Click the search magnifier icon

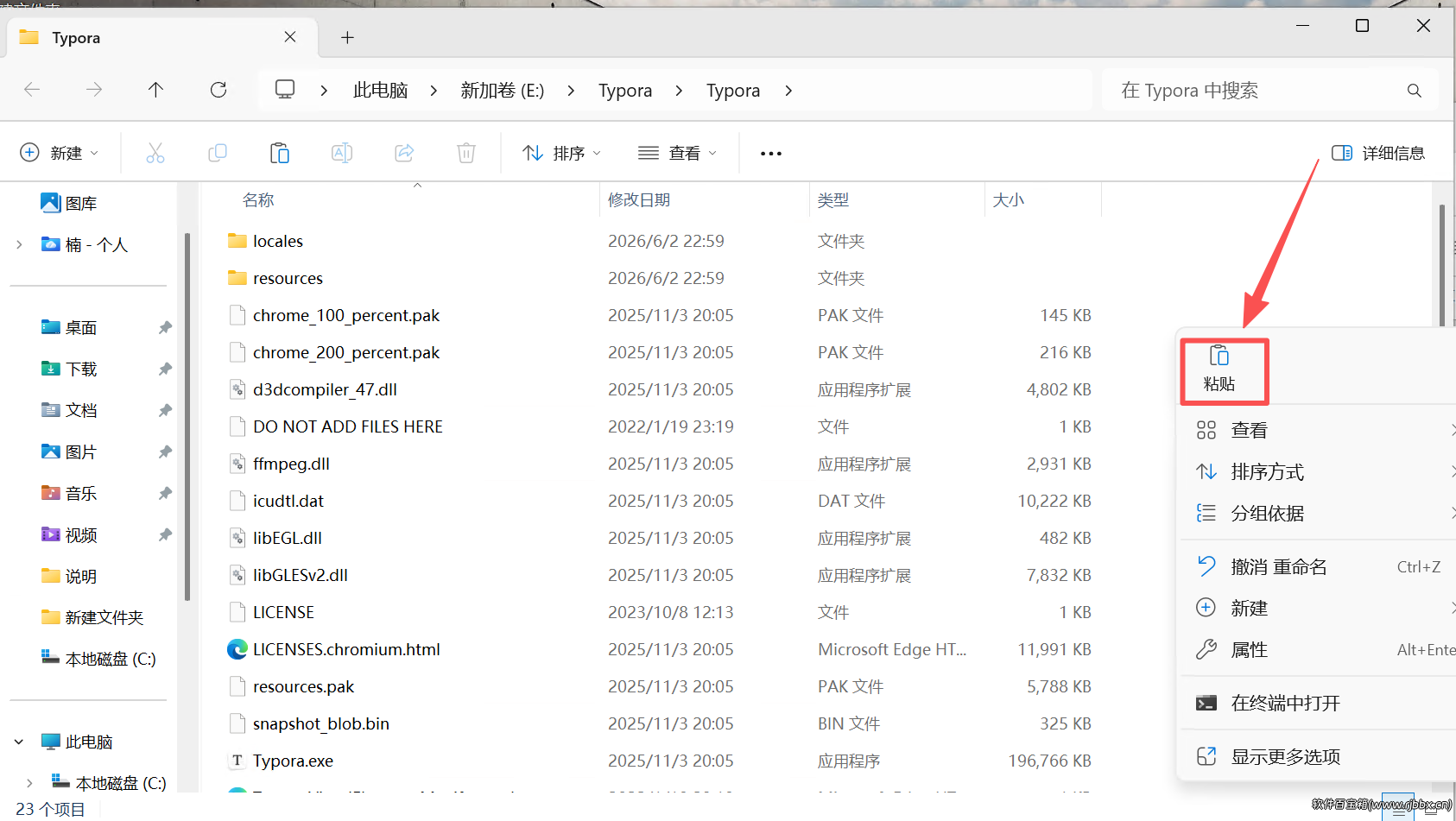pyautogui.click(x=1415, y=91)
